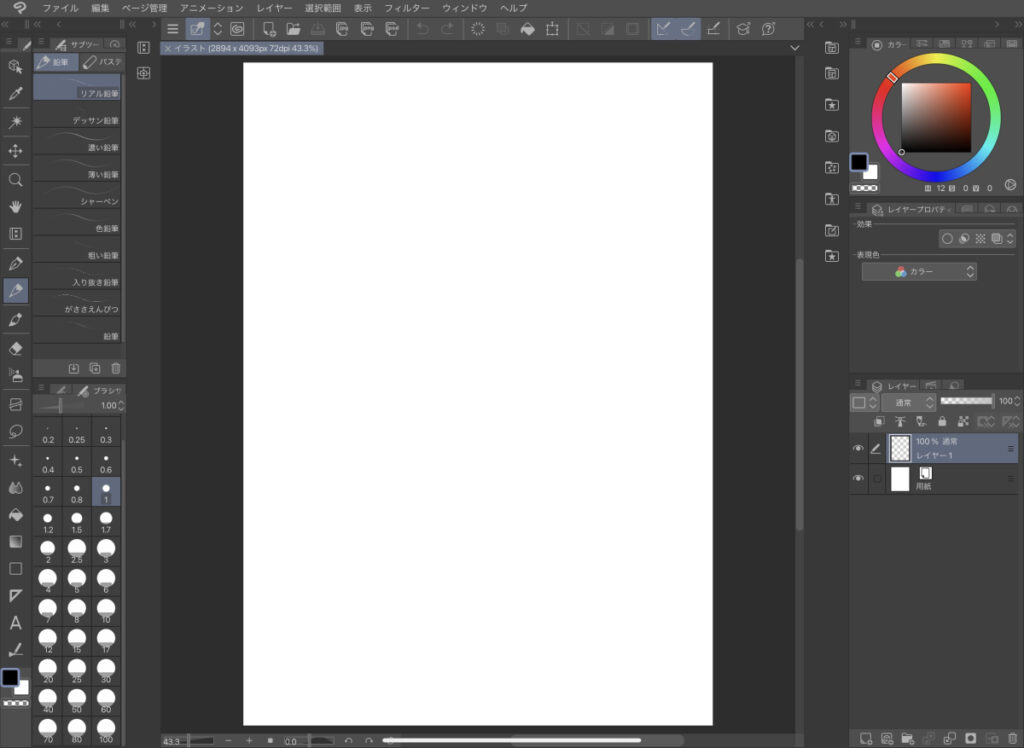Click the hamburger menu icon in the command bar
The width and height of the screenshot is (1024, 748).
click(172, 29)
